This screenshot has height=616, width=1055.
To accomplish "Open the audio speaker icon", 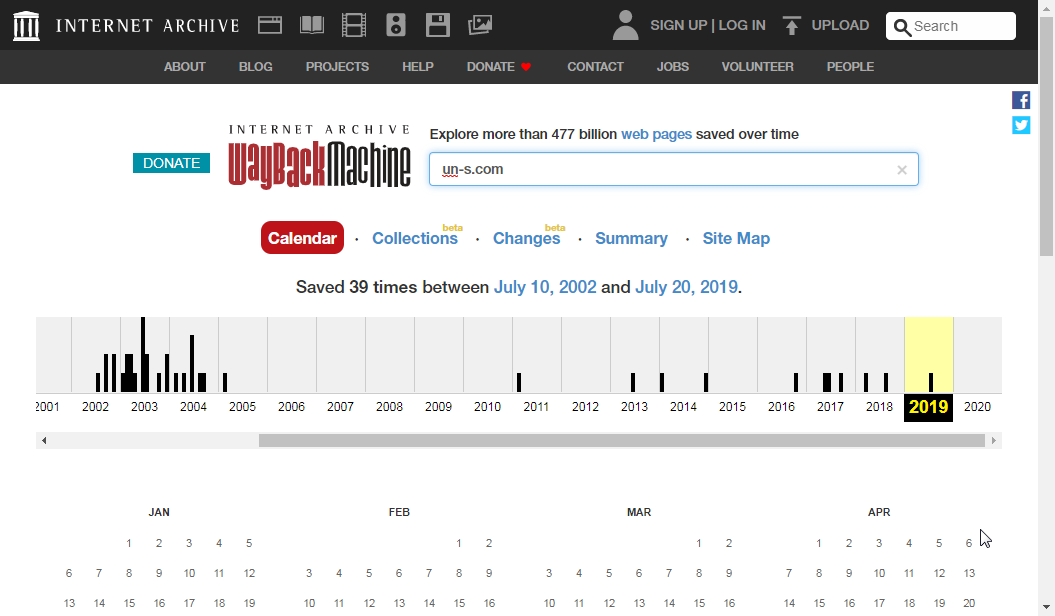I will [396, 25].
